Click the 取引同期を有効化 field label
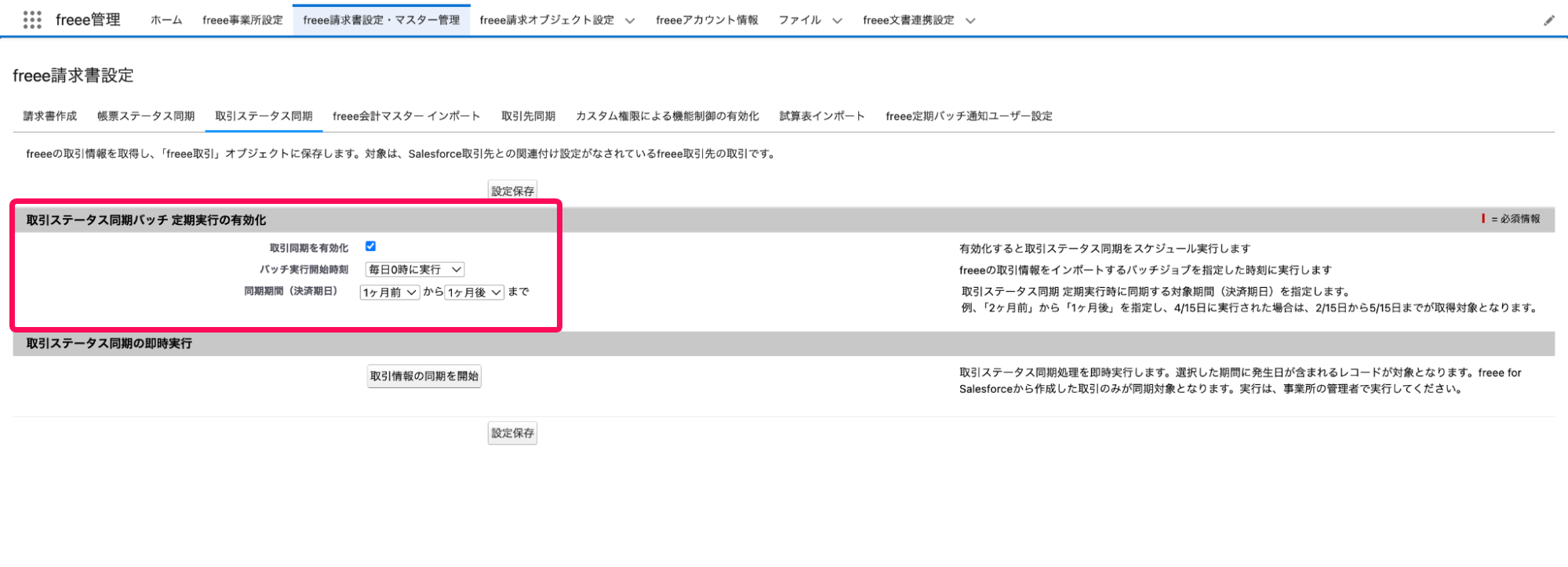The image size is (1568, 567). tap(309, 248)
